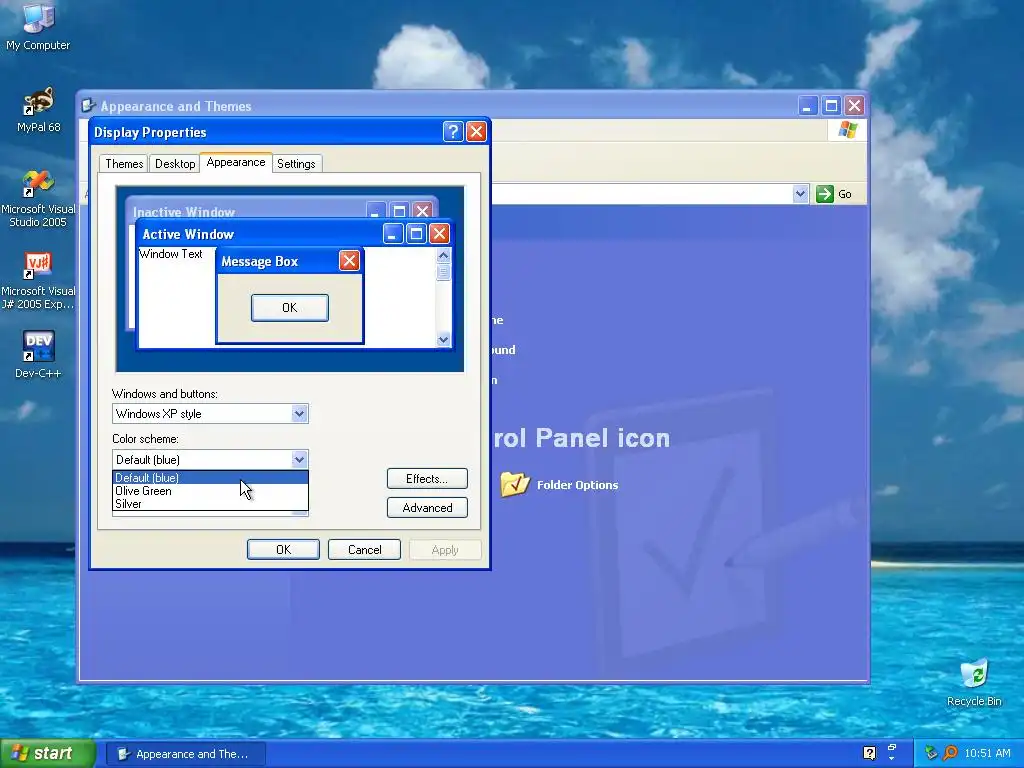Click the Effects... button

tap(427, 479)
